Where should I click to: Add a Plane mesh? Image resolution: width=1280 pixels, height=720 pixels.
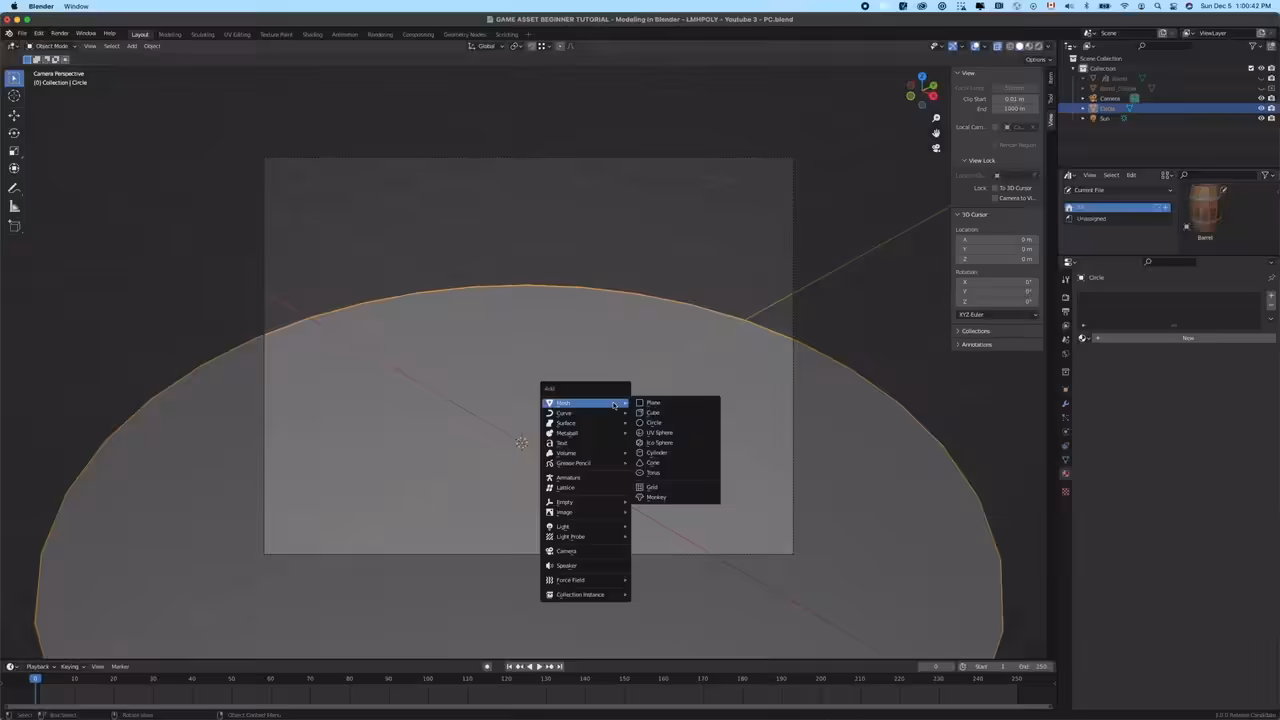pyautogui.click(x=677, y=403)
